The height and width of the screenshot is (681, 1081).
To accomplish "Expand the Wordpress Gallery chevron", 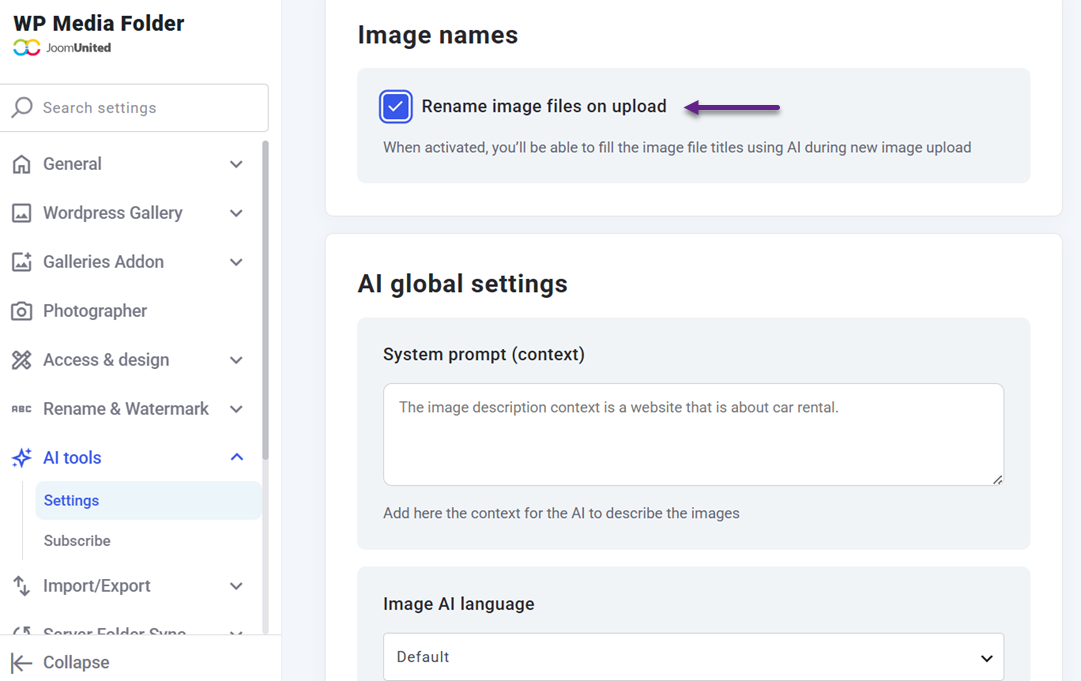I will click(x=236, y=213).
